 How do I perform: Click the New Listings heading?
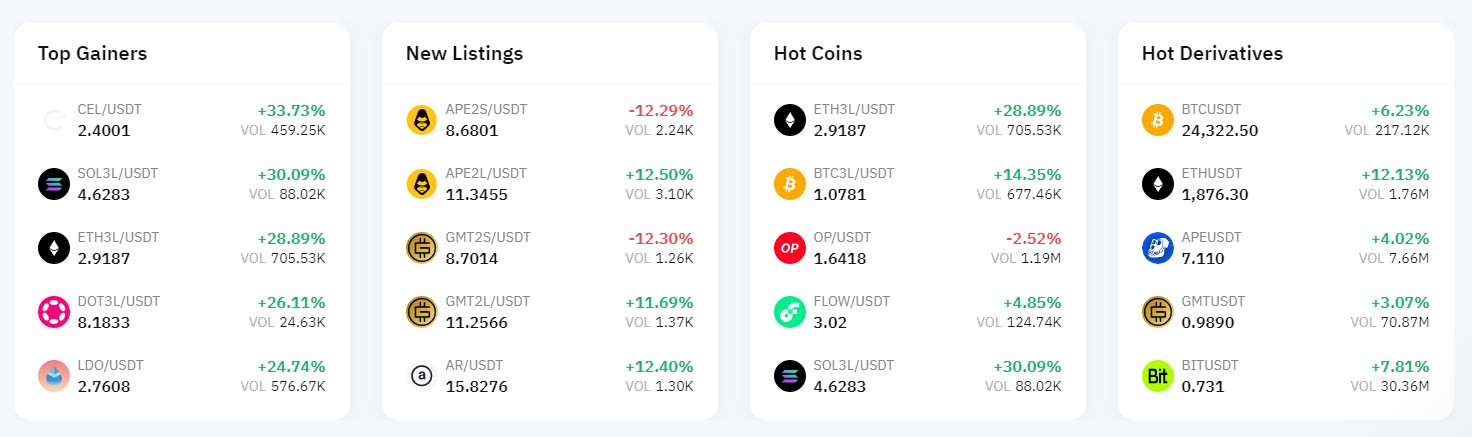tap(464, 54)
